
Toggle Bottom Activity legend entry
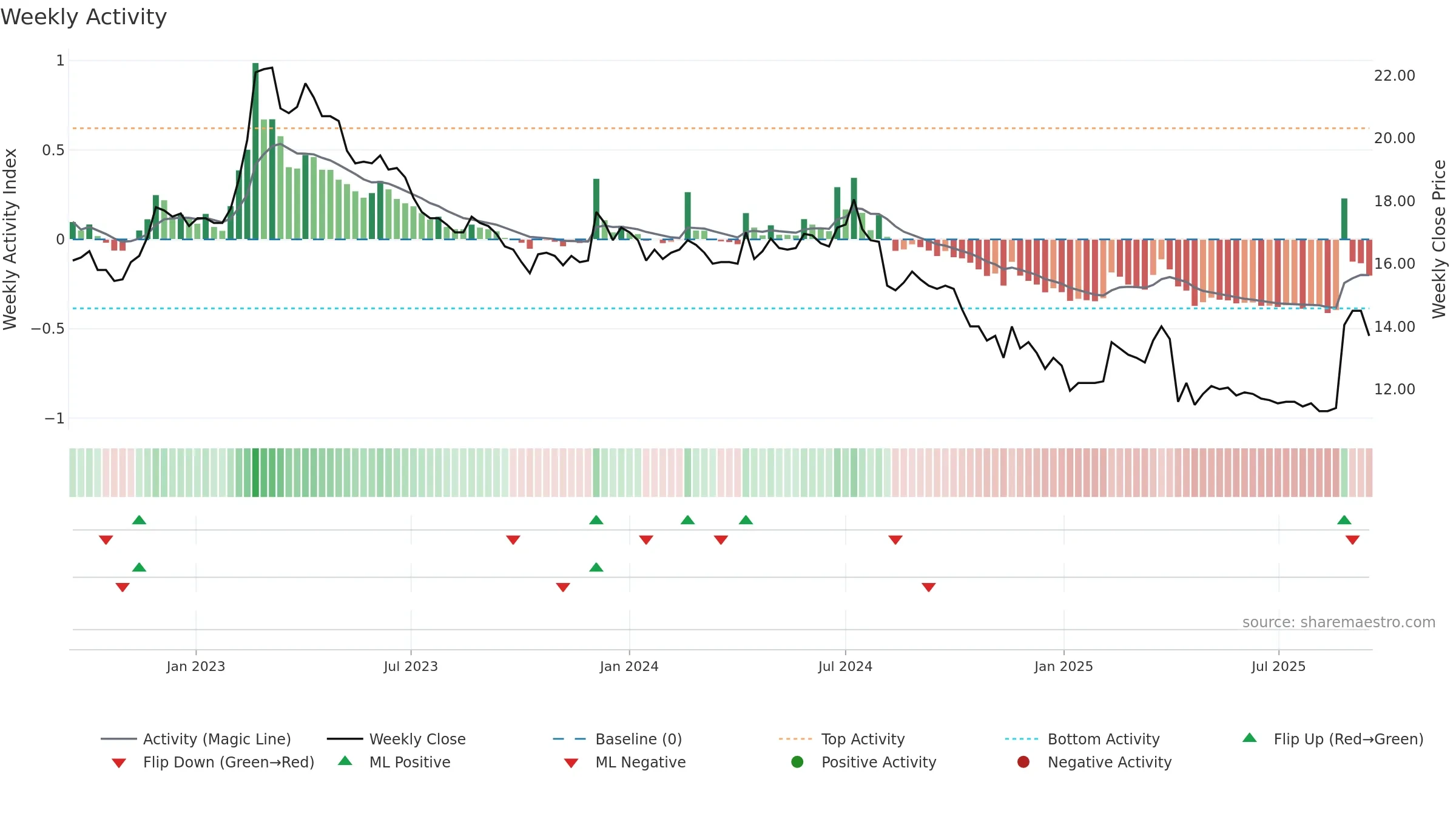click(x=1082, y=739)
